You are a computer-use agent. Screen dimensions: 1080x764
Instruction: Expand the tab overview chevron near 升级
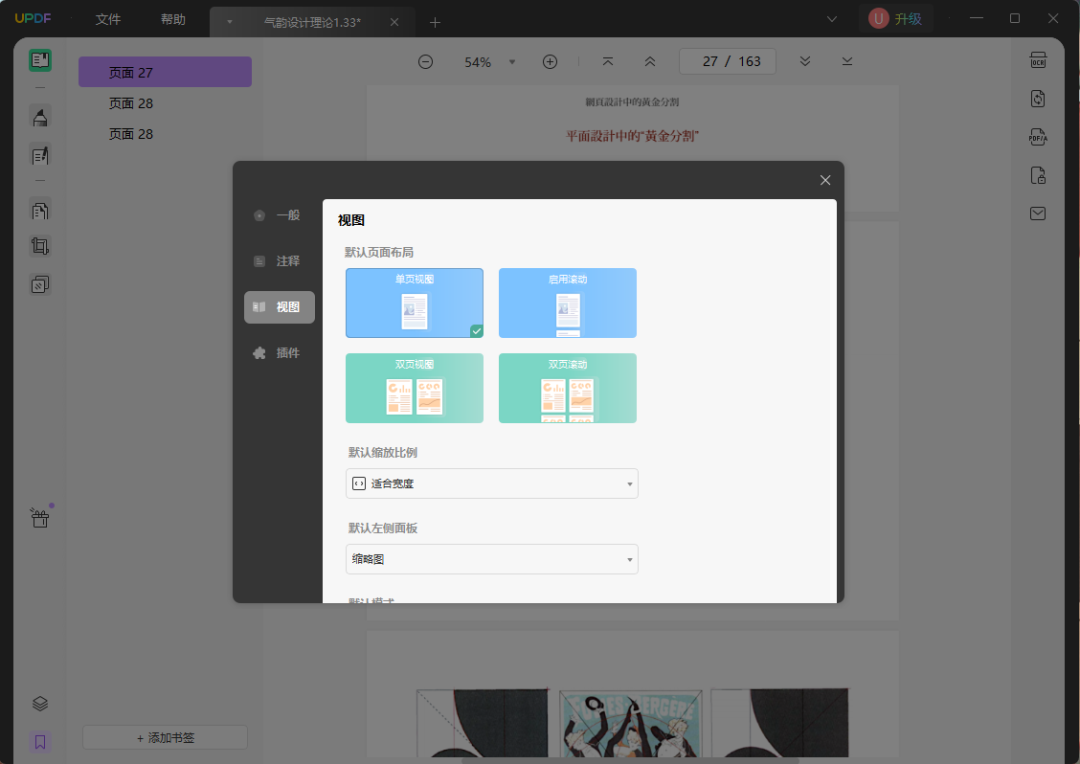(832, 19)
